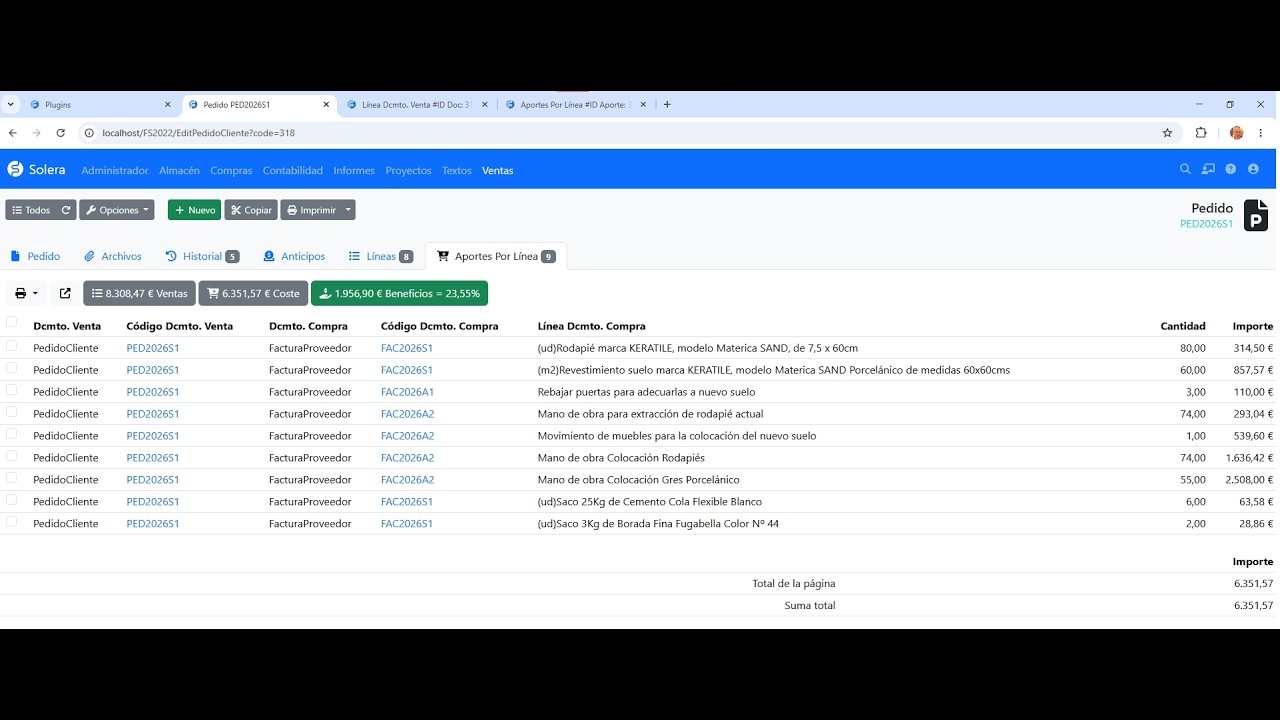
Task: Check the extracción de rodapié actual row
Action: click(12, 412)
